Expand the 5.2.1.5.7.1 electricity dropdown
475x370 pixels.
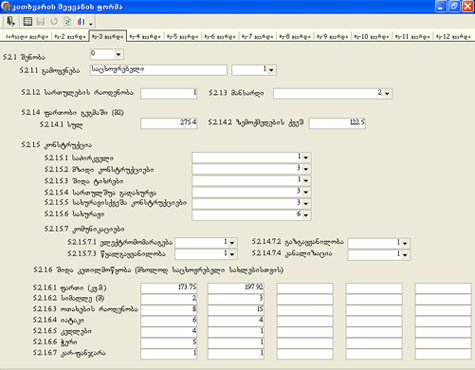(x=232, y=243)
